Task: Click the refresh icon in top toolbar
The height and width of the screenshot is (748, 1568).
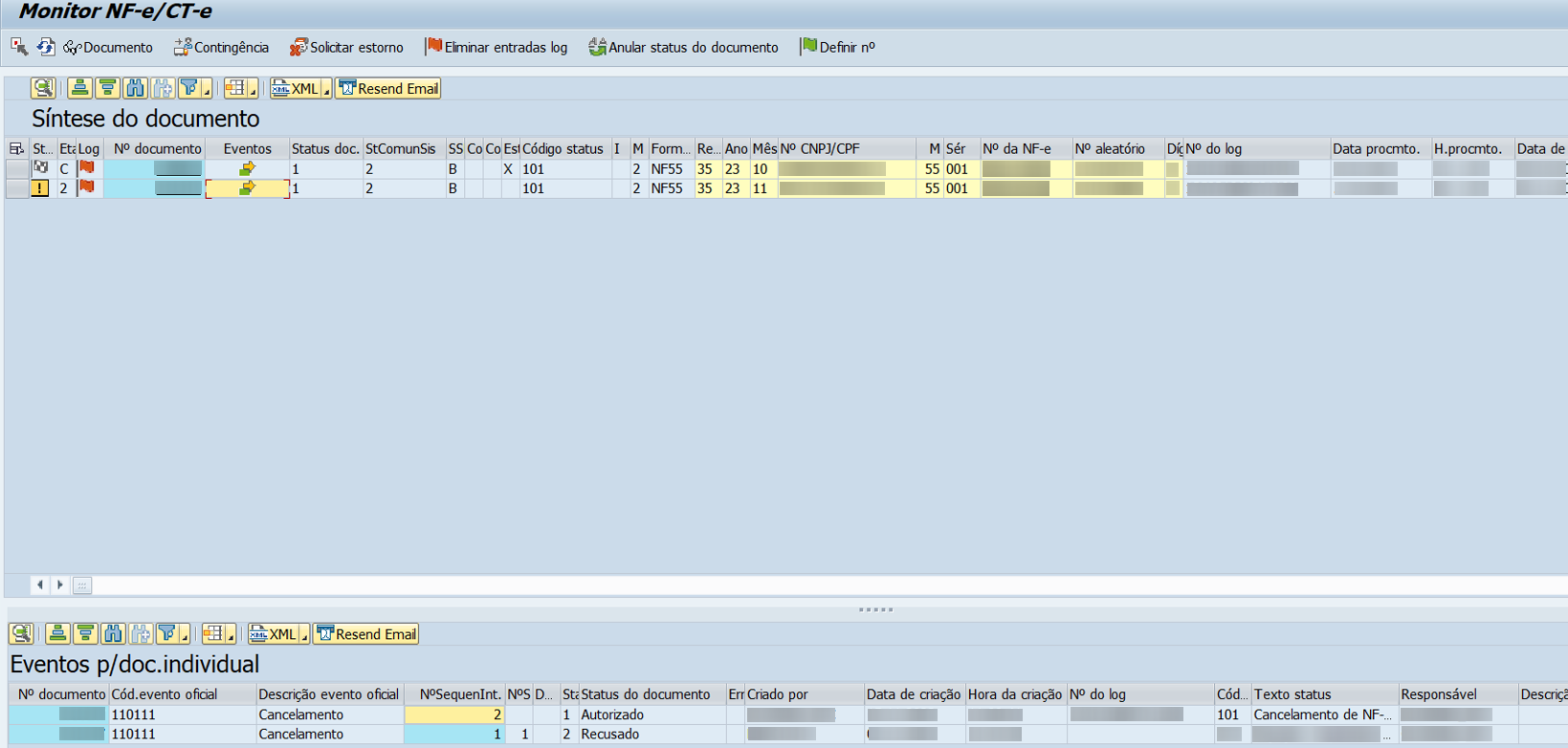Action: click(x=46, y=46)
